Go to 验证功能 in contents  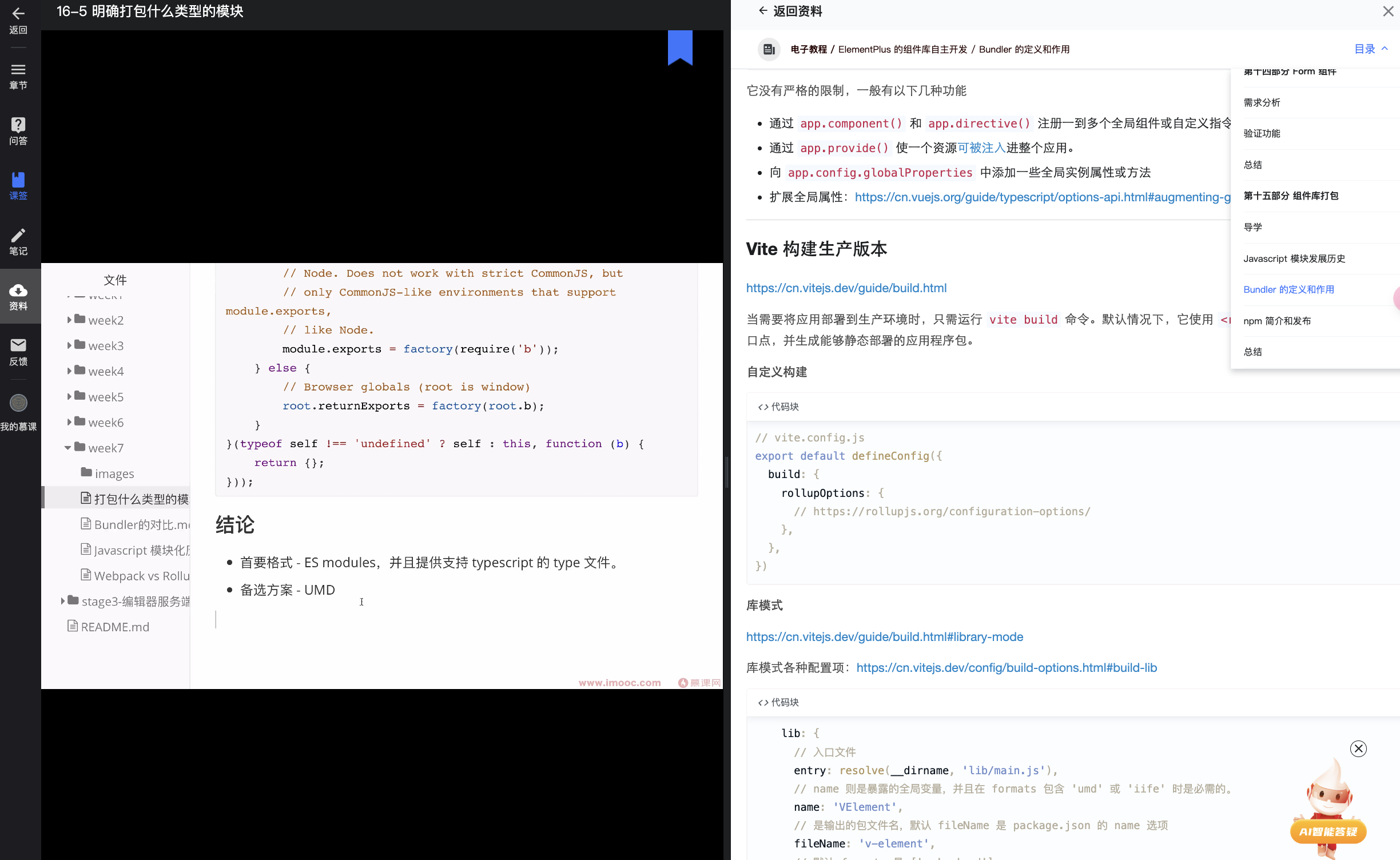(1262, 133)
